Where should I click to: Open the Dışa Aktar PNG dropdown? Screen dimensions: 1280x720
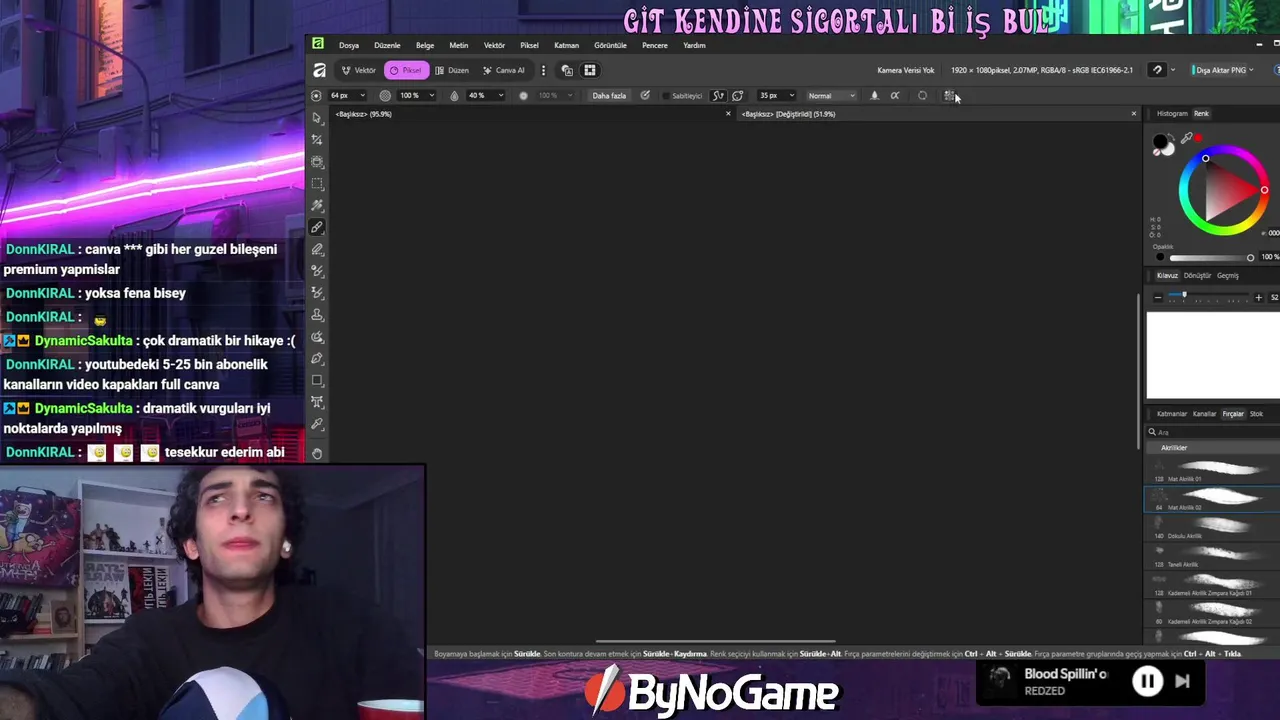click(x=1224, y=70)
